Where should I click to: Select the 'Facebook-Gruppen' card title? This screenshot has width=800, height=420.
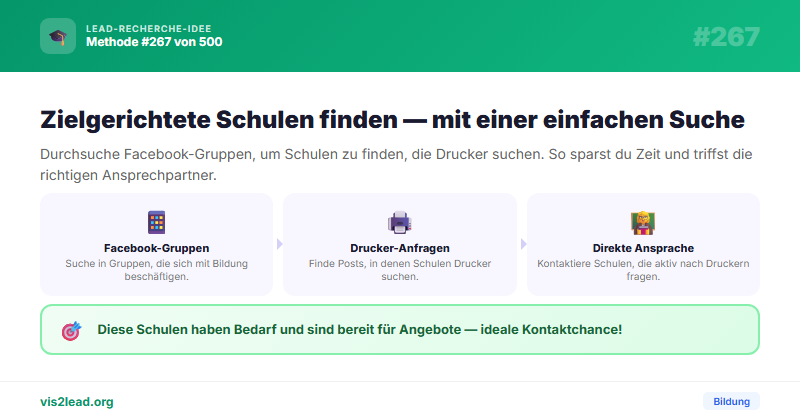click(x=157, y=248)
